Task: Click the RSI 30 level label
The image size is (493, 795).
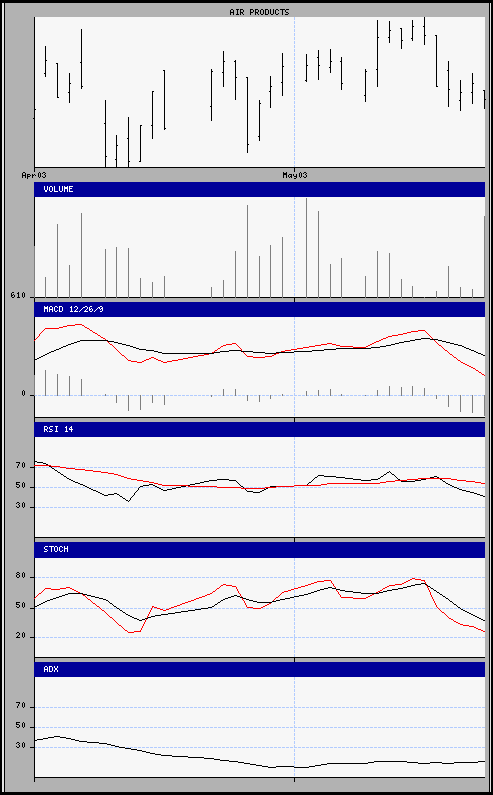Action: coord(20,507)
